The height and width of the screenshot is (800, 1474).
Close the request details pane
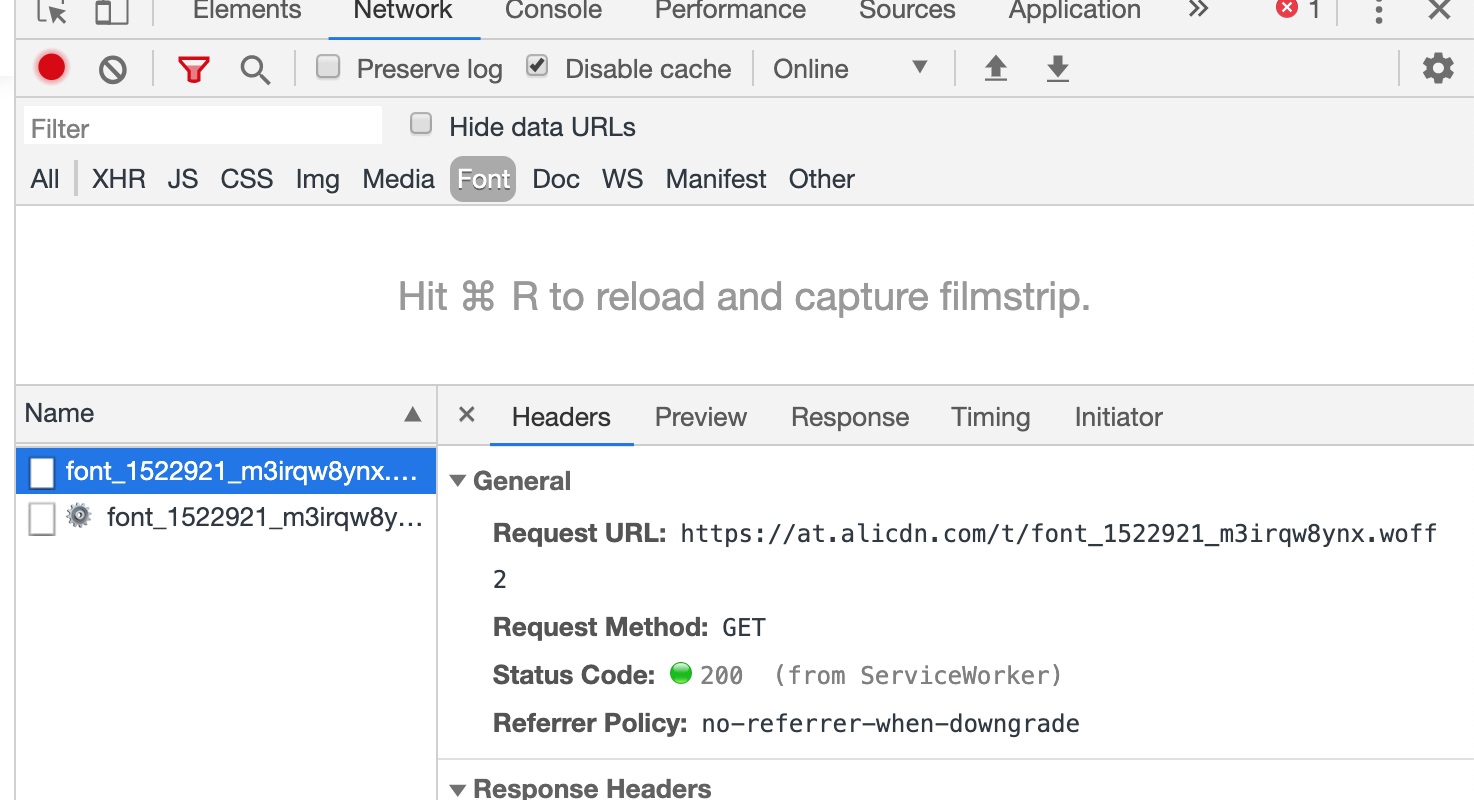tap(466, 415)
